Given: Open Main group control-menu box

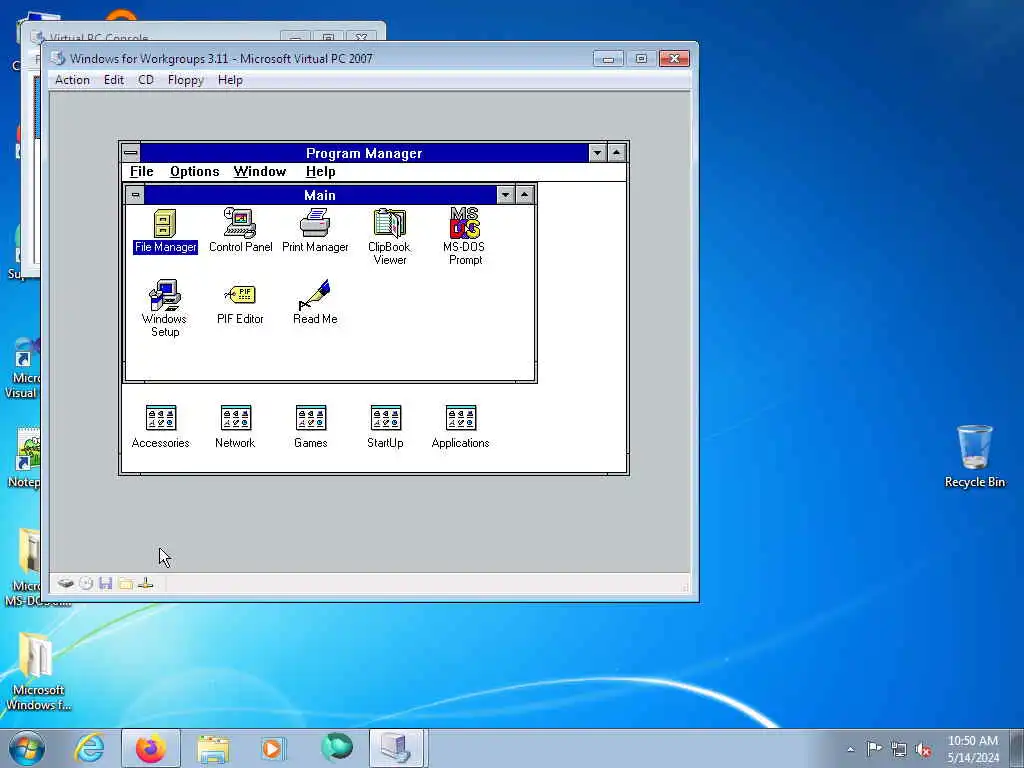Looking at the screenshot, I should [x=135, y=195].
